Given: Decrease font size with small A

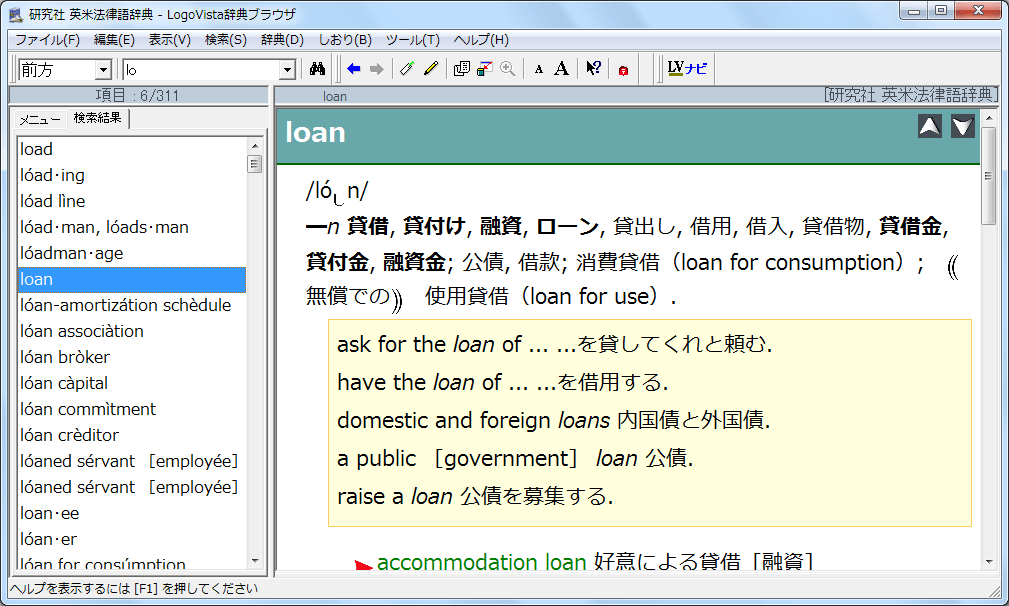Looking at the screenshot, I should pos(539,69).
